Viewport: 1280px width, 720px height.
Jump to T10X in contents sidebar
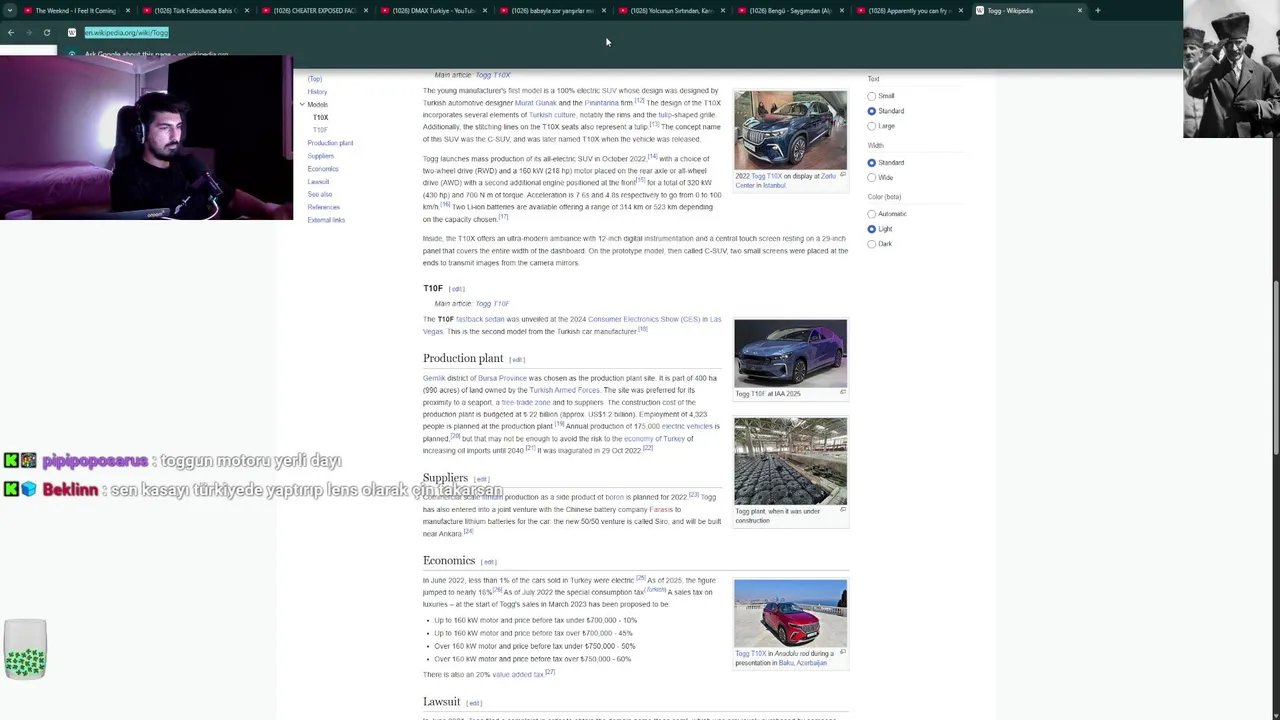tap(320, 117)
